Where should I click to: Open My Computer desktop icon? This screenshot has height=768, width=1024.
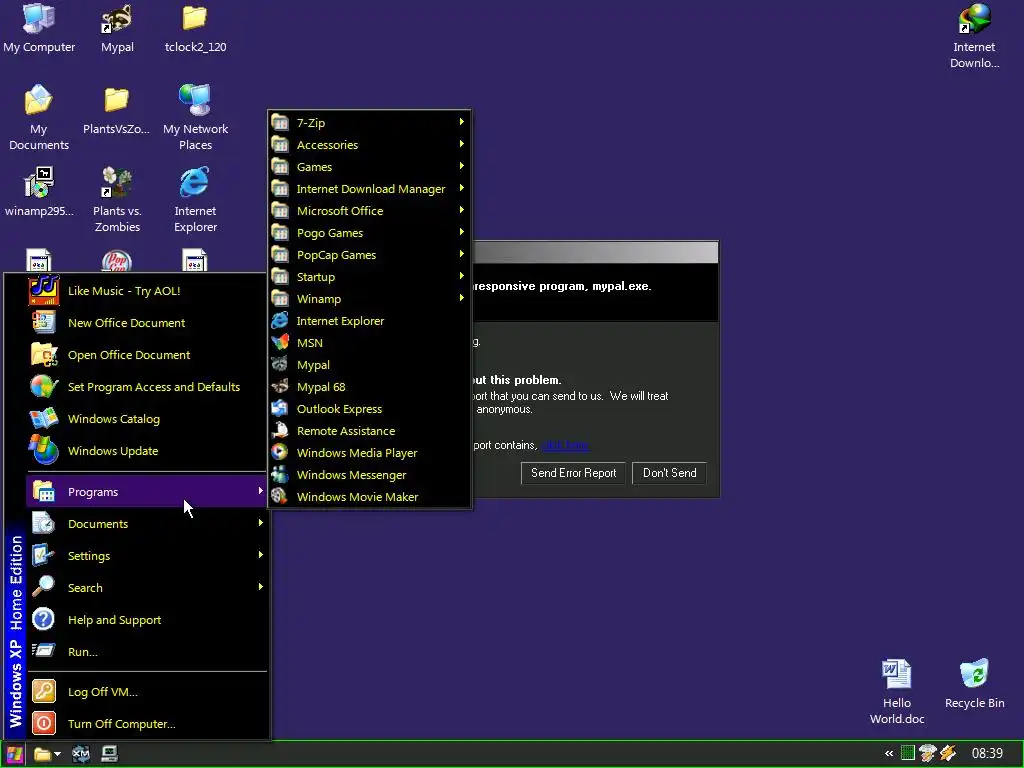(39, 28)
